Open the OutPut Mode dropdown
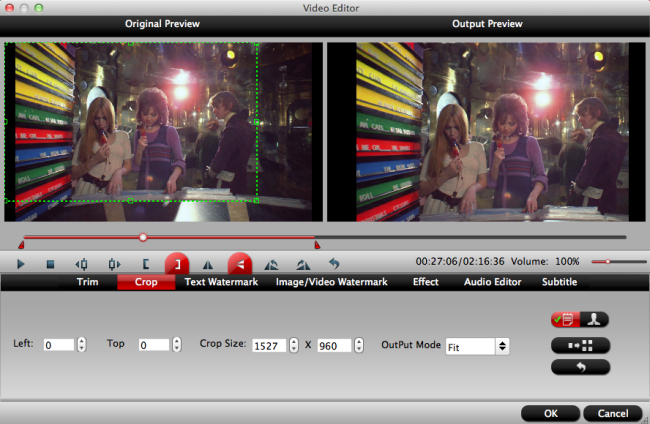The image size is (650, 424). 478,346
